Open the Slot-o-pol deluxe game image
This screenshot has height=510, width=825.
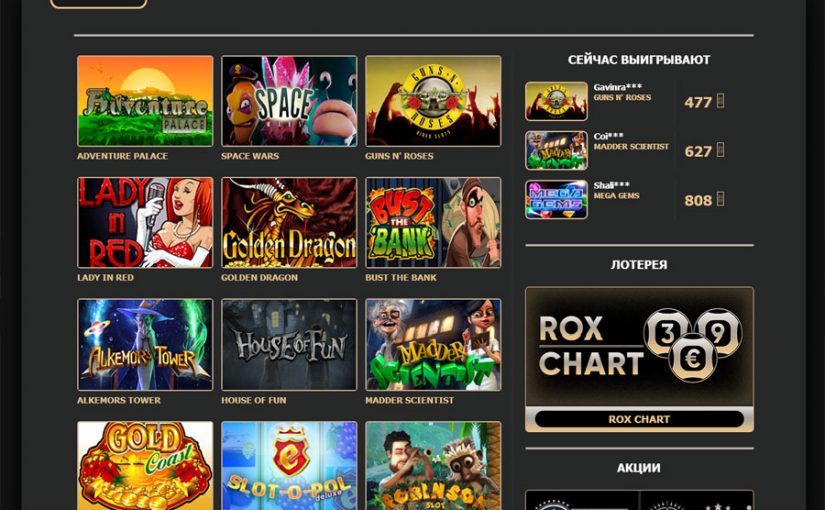pos(289,465)
